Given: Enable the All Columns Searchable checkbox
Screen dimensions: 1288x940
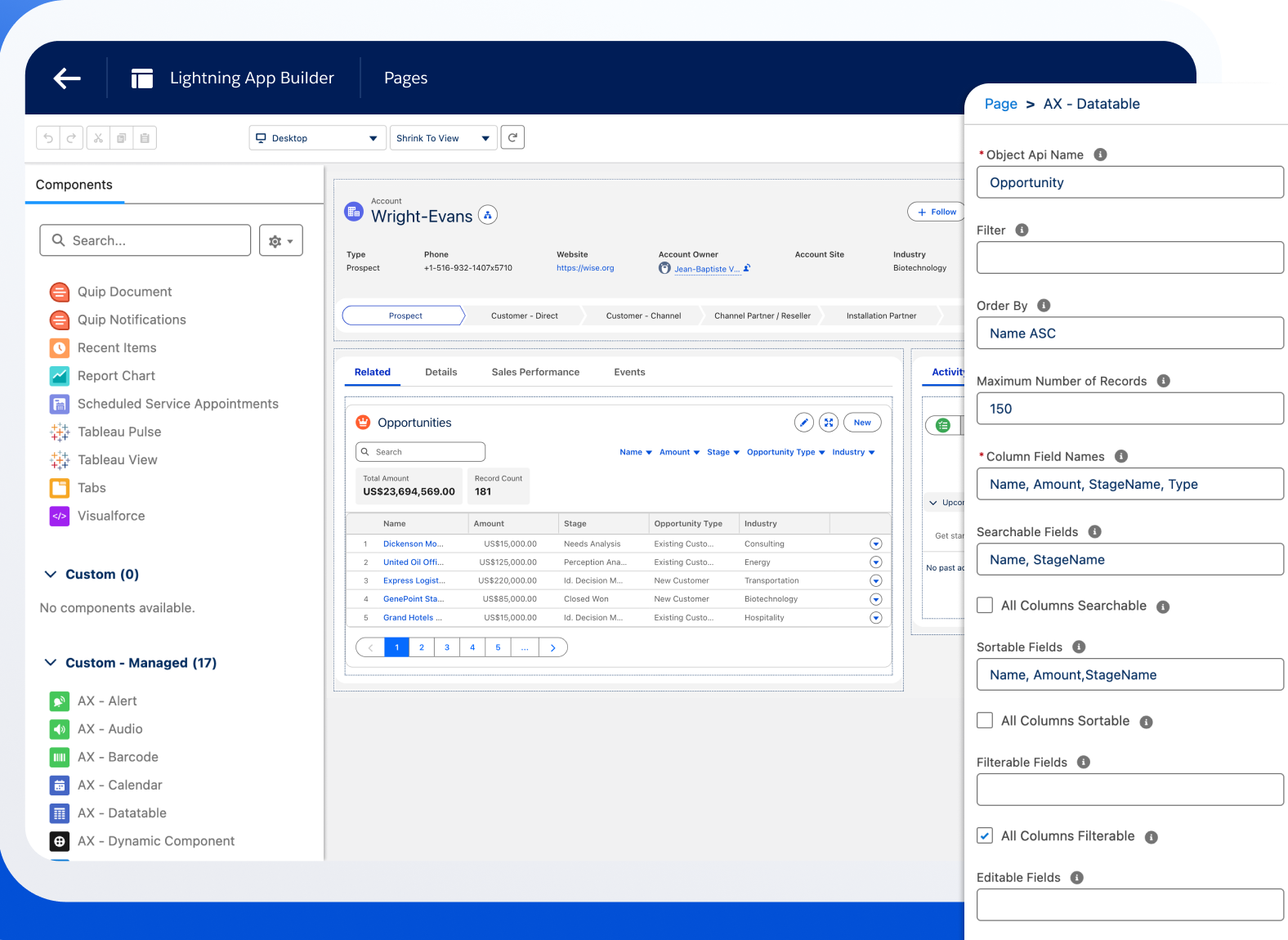Looking at the screenshot, I should pos(985,605).
